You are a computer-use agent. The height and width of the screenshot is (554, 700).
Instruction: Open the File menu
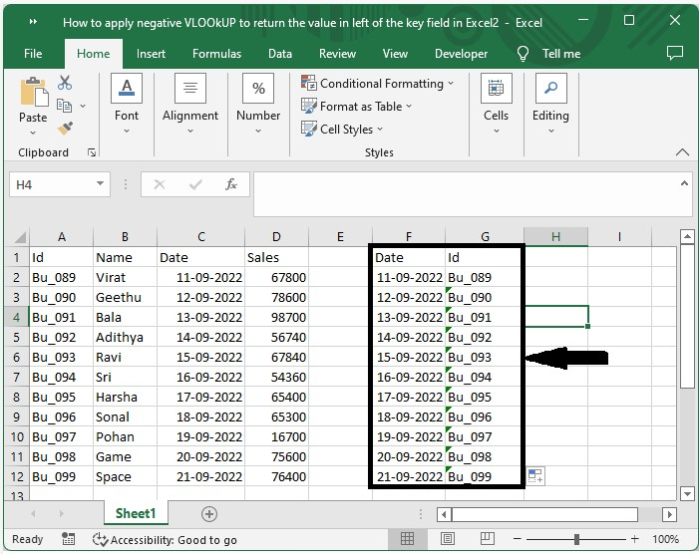pos(33,54)
